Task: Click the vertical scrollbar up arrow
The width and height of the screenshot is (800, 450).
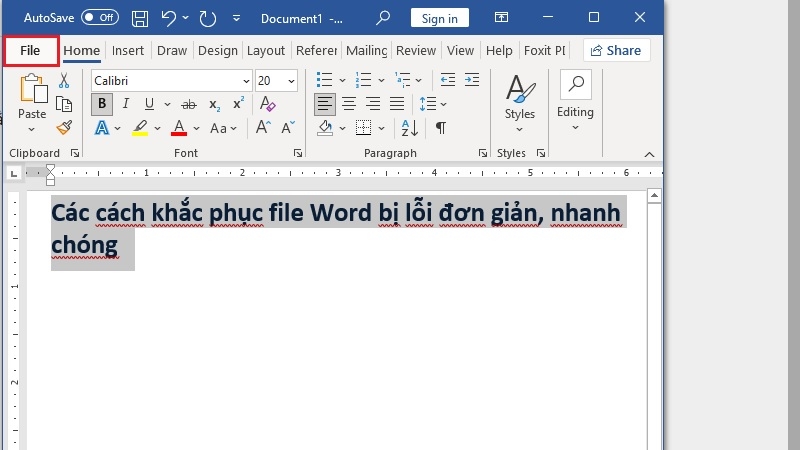Action: [x=655, y=195]
